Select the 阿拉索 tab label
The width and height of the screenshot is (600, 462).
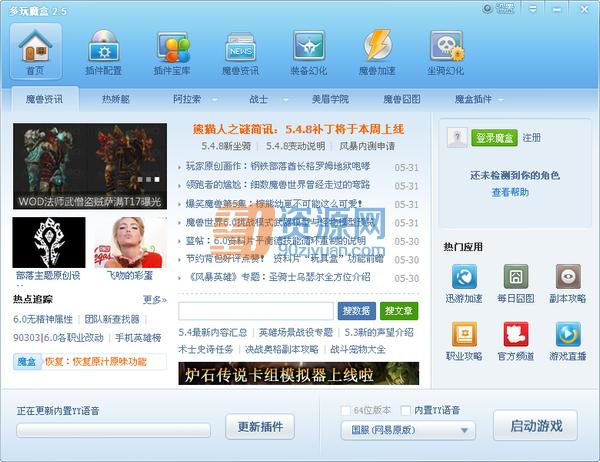[187, 100]
